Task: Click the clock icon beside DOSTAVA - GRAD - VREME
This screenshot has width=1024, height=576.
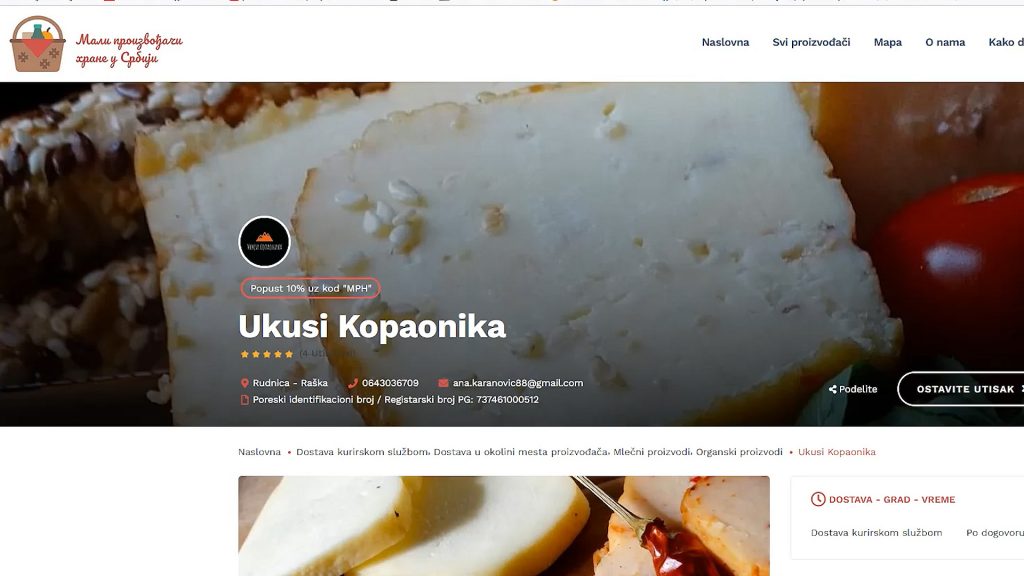Action: click(x=818, y=500)
